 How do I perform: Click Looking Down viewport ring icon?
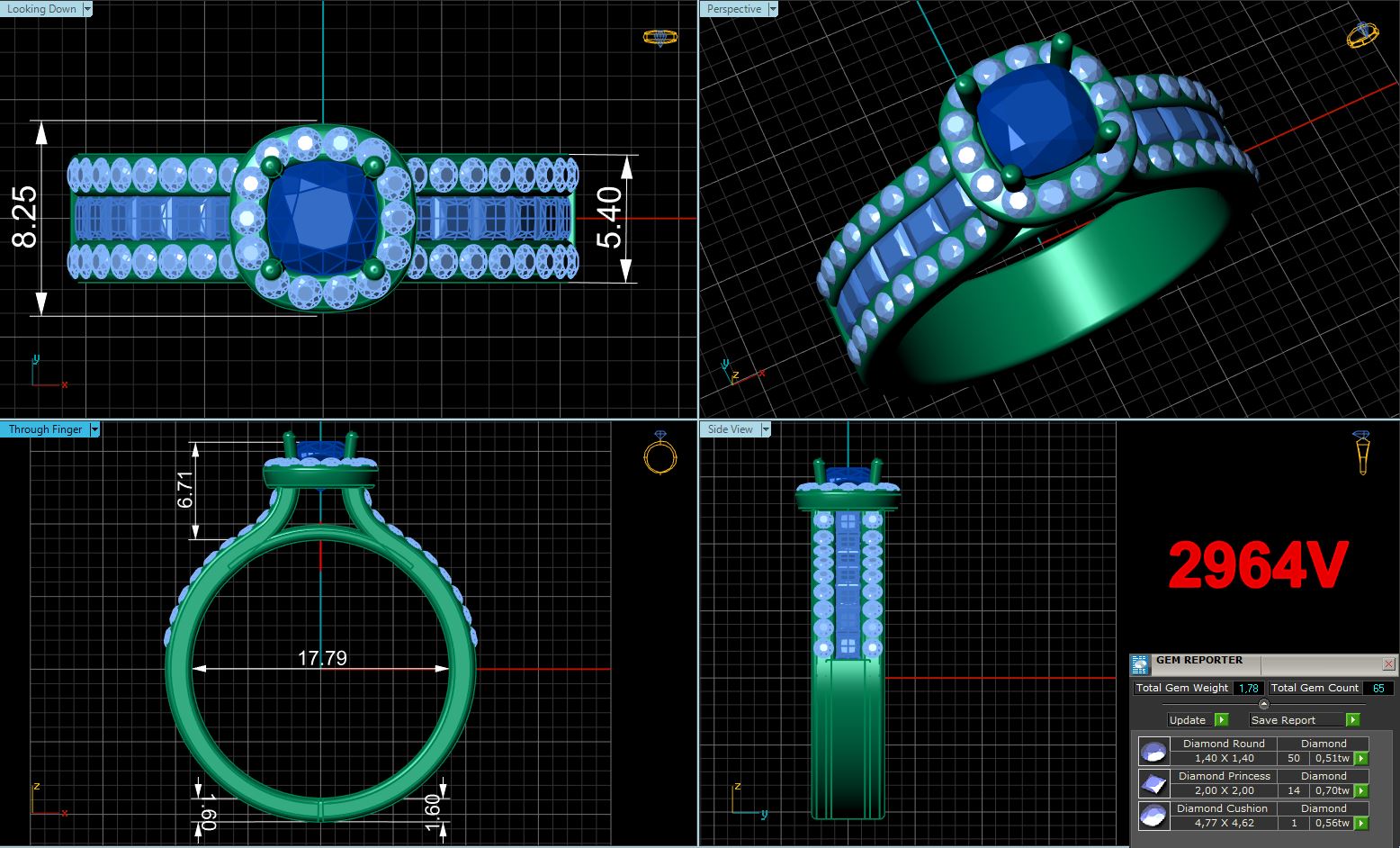click(x=660, y=37)
